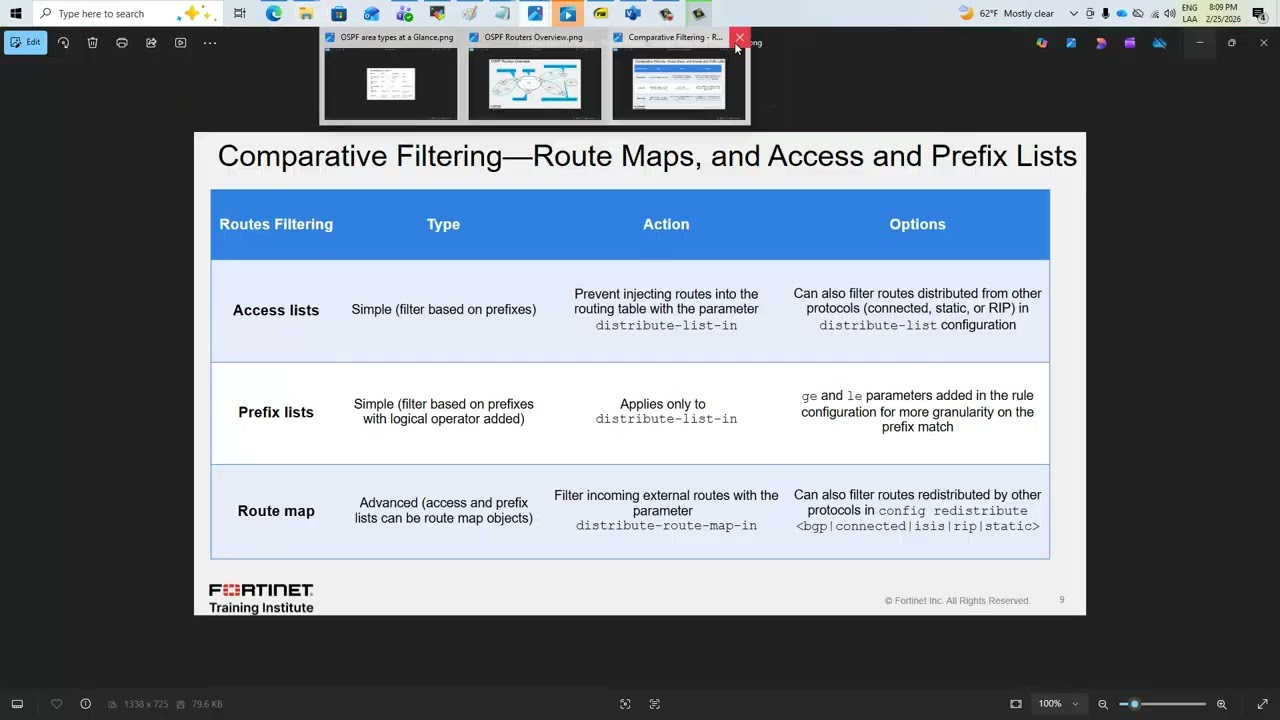The image size is (1280, 720).
Task: Click the Routes Filtering column header
Action: click(276, 224)
